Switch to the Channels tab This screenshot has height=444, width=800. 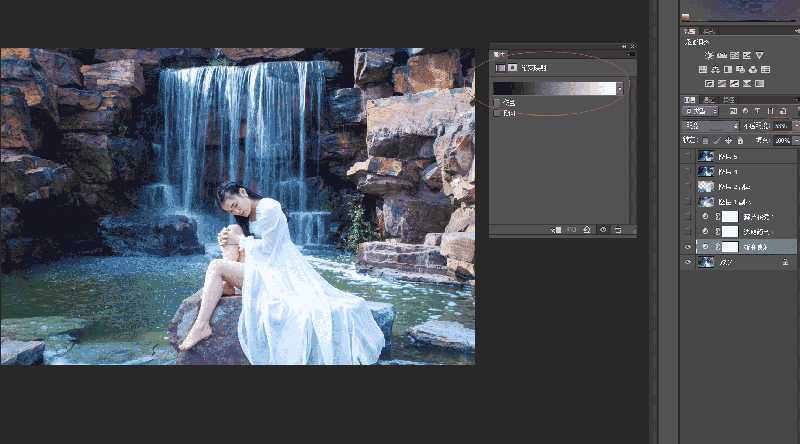(709, 99)
